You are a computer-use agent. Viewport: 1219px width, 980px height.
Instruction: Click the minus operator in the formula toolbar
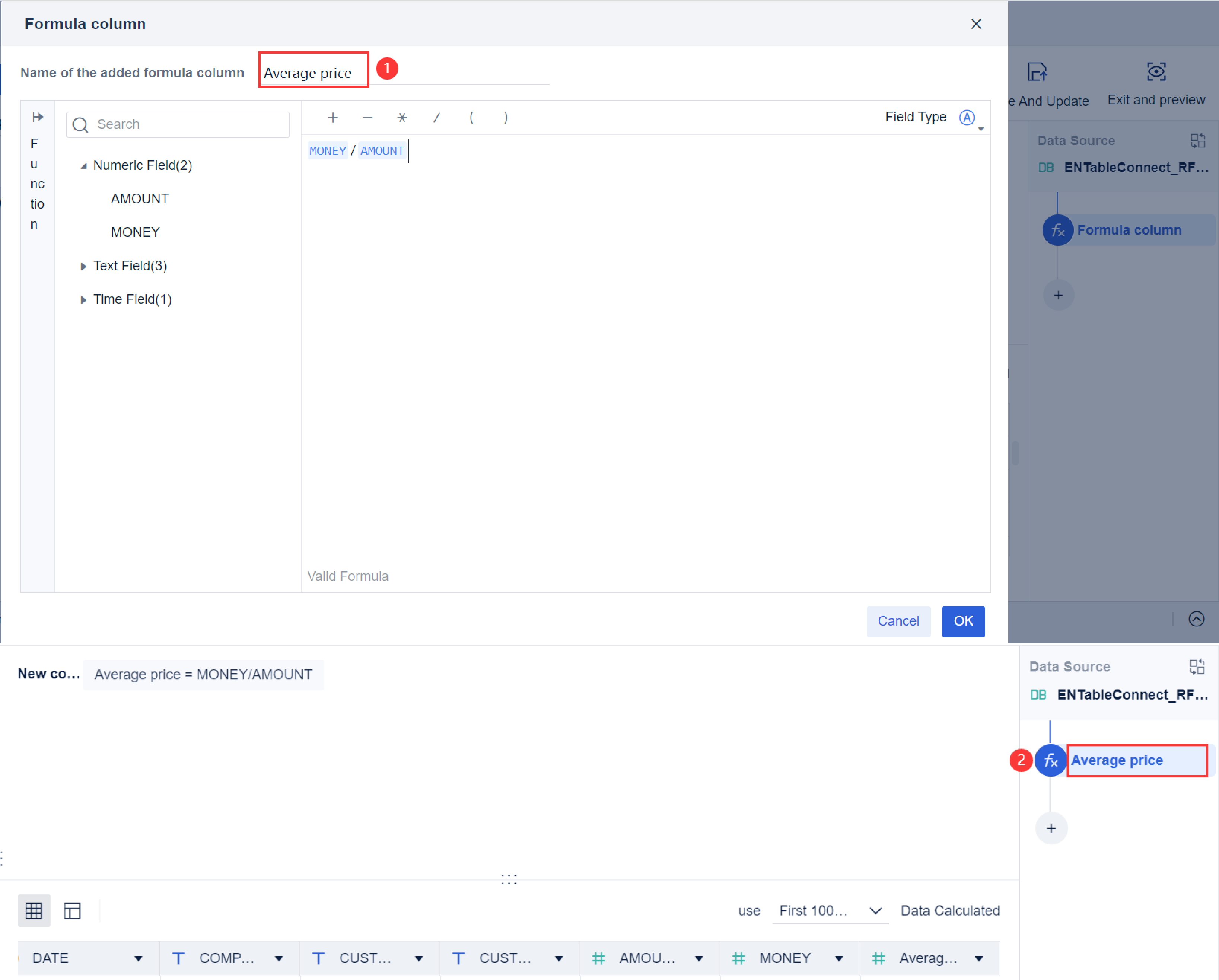point(367,118)
